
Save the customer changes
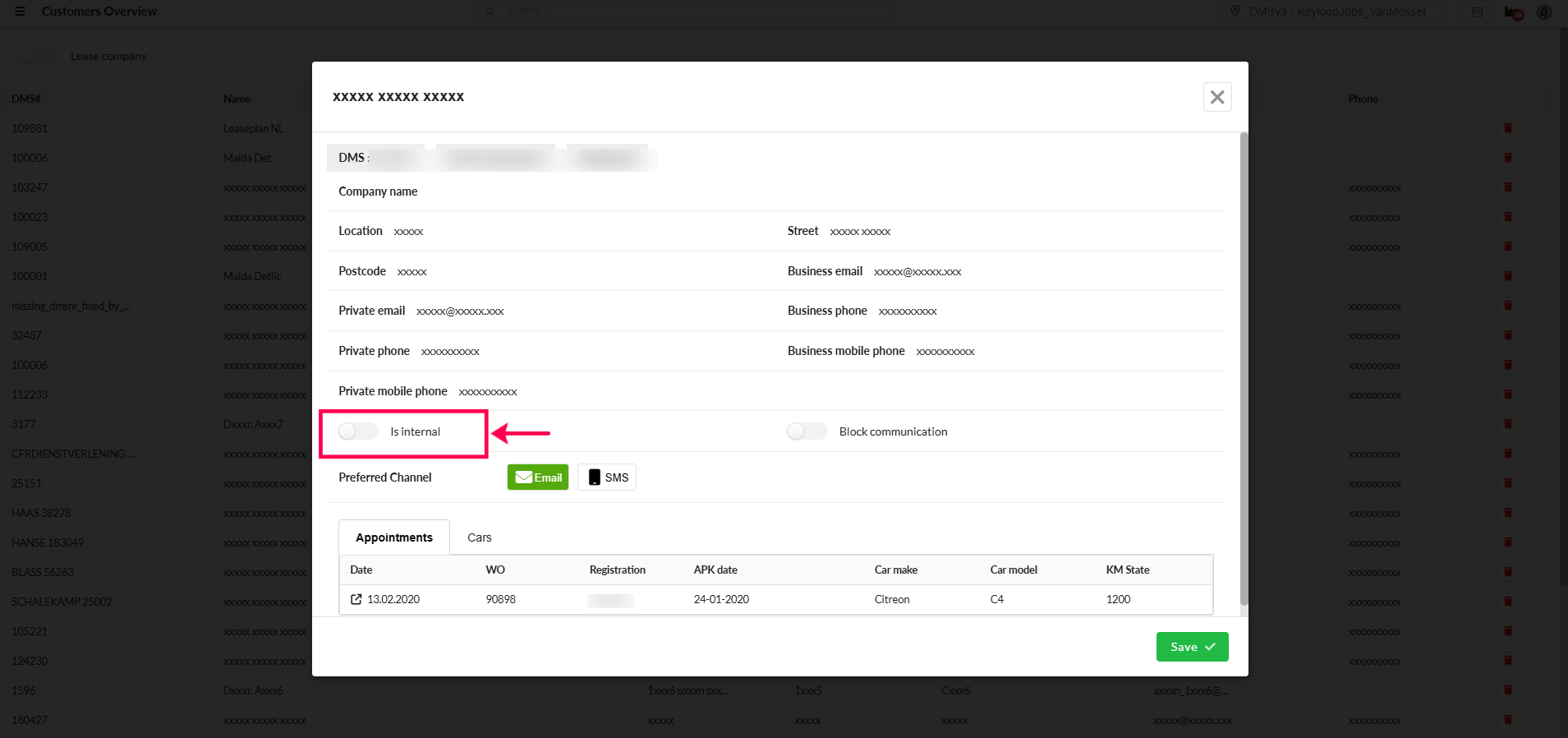(x=1192, y=647)
